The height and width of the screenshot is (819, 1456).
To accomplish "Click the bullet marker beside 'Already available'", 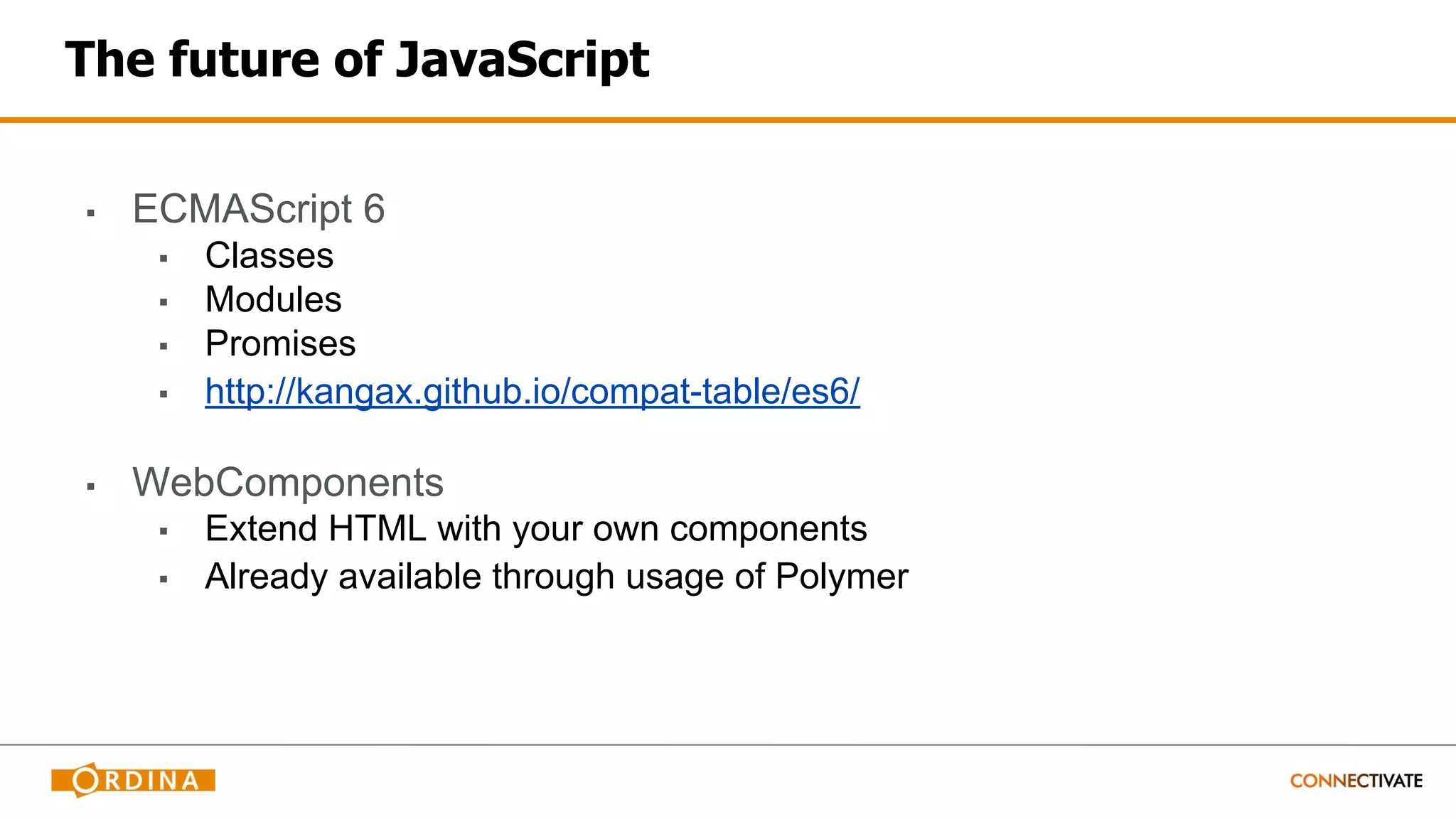I will coord(164,579).
